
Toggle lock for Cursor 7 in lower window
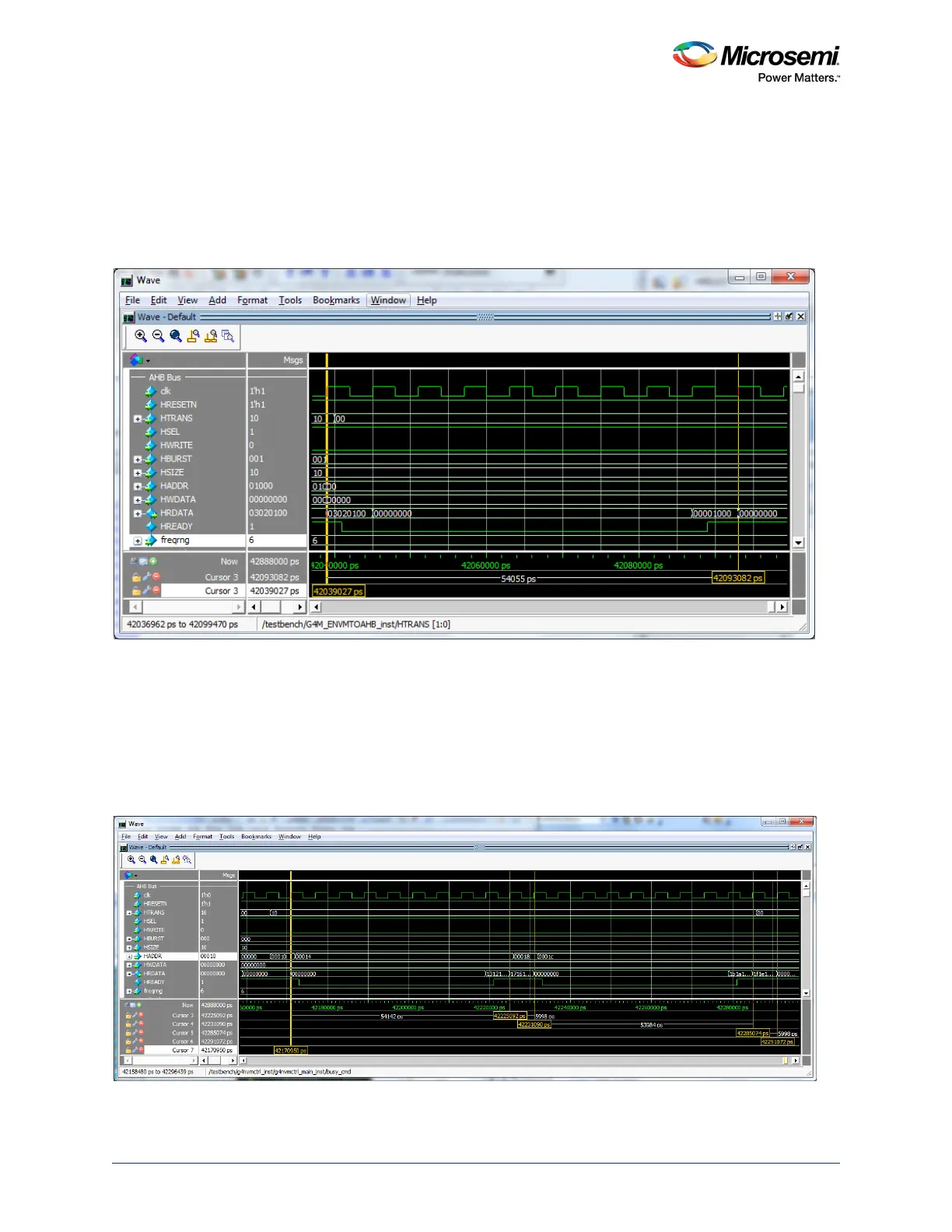tap(128, 1050)
